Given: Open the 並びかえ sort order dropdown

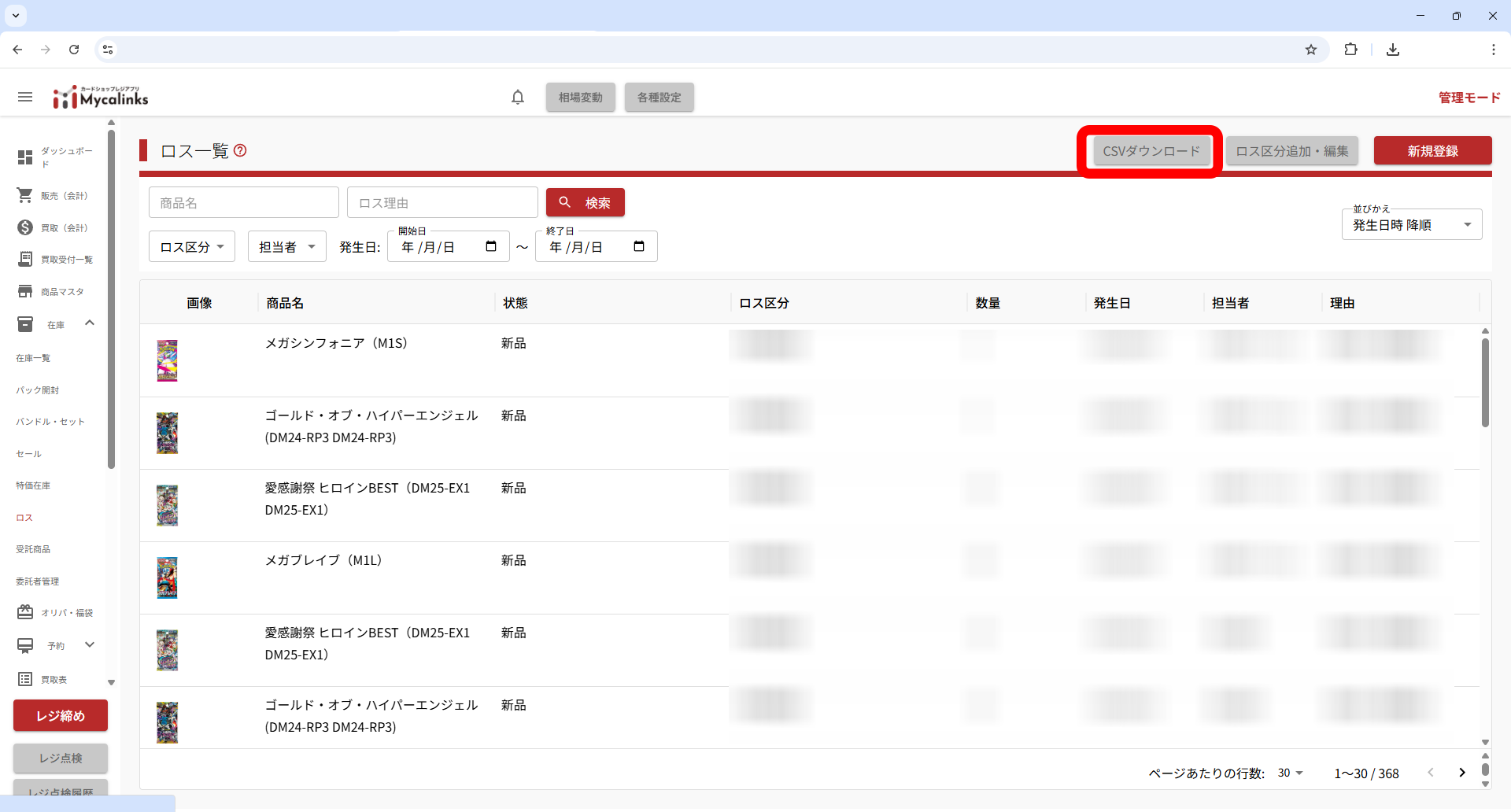Looking at the screenshot, I should 1412,225.
